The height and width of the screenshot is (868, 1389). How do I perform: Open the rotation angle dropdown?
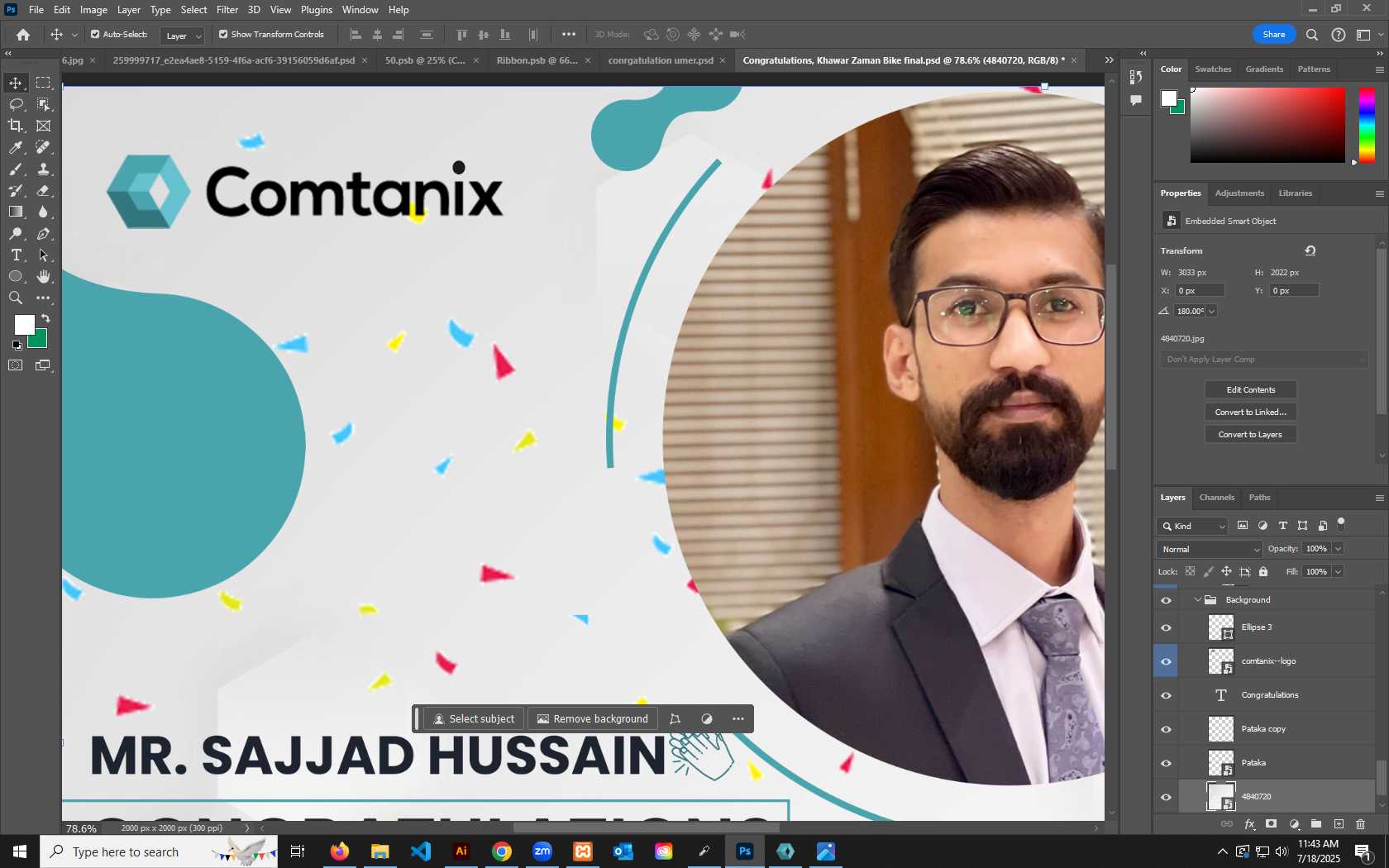[x=1211, y=312]
